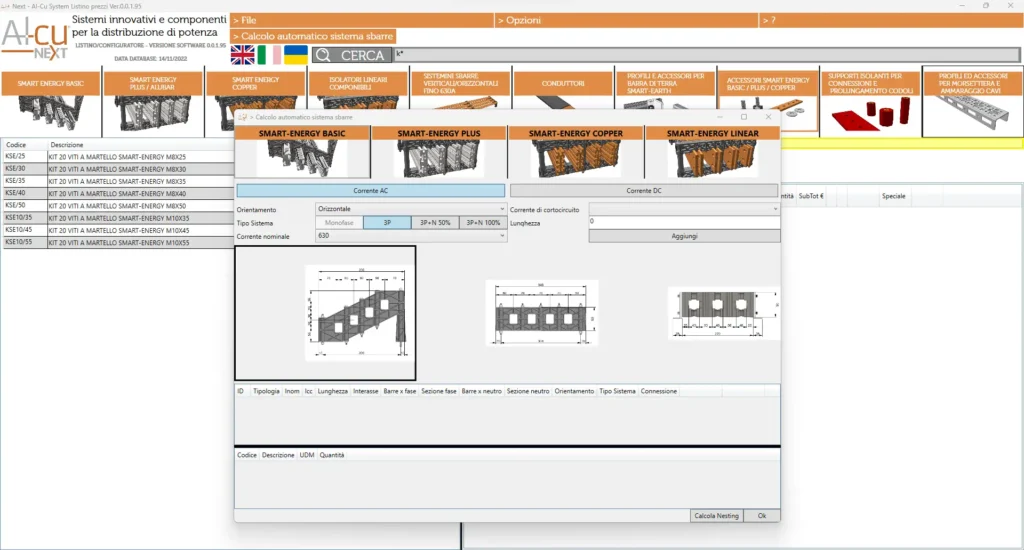The width and height of the screenshot is (1024, 550).
Task: Switch language with the Italian flag
Action: [269, 55]
